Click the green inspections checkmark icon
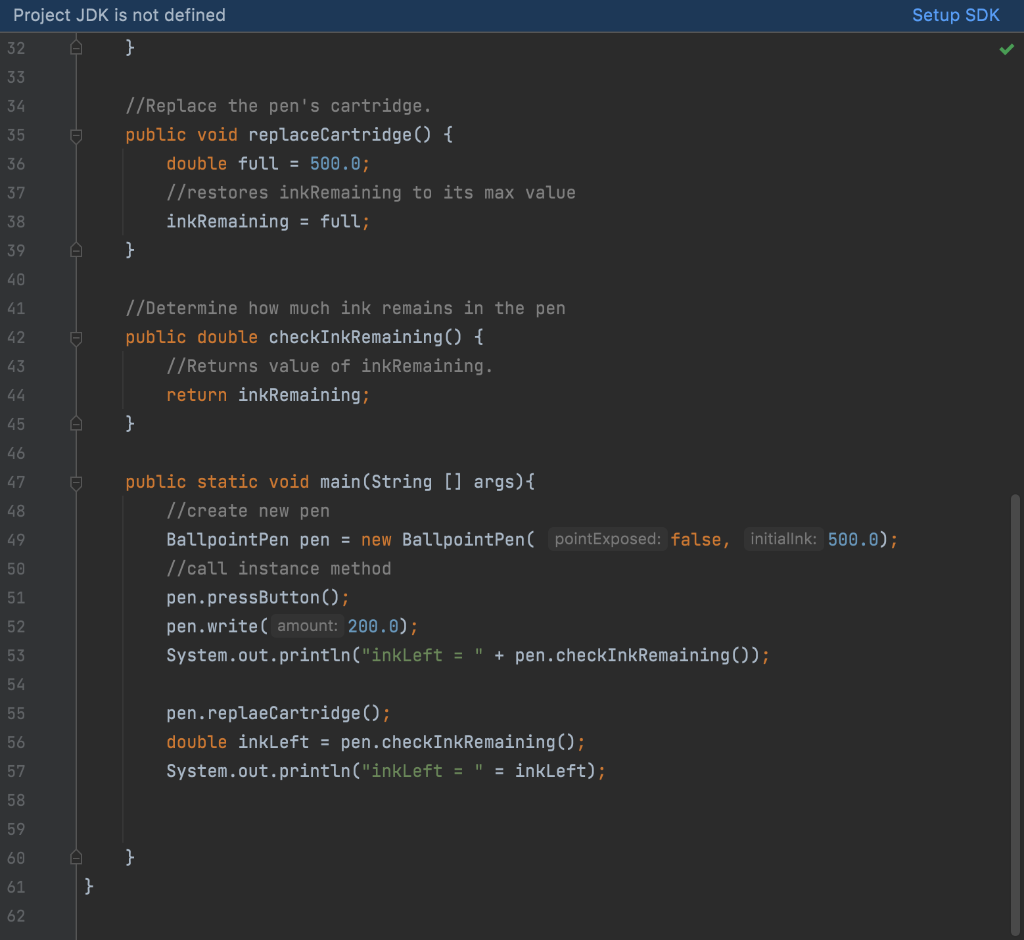The width and height of the screenshot is (1024, 940). click(x=1007, y=48)
